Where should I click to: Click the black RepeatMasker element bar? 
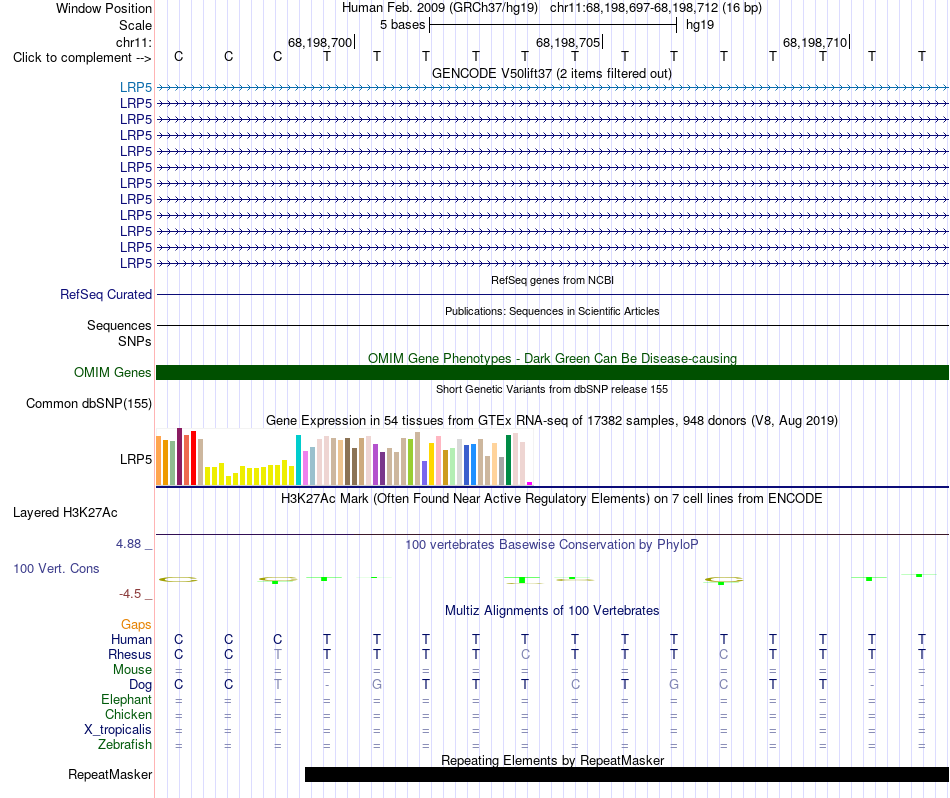tap(626, 774)
